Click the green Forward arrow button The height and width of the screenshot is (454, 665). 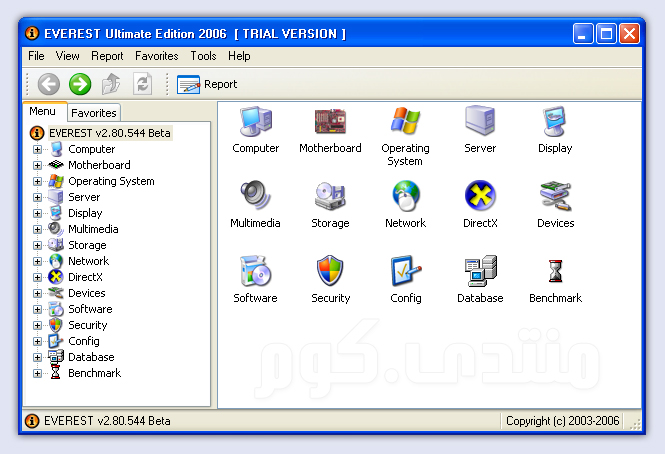pyautogui.click(x=80, y=85)
